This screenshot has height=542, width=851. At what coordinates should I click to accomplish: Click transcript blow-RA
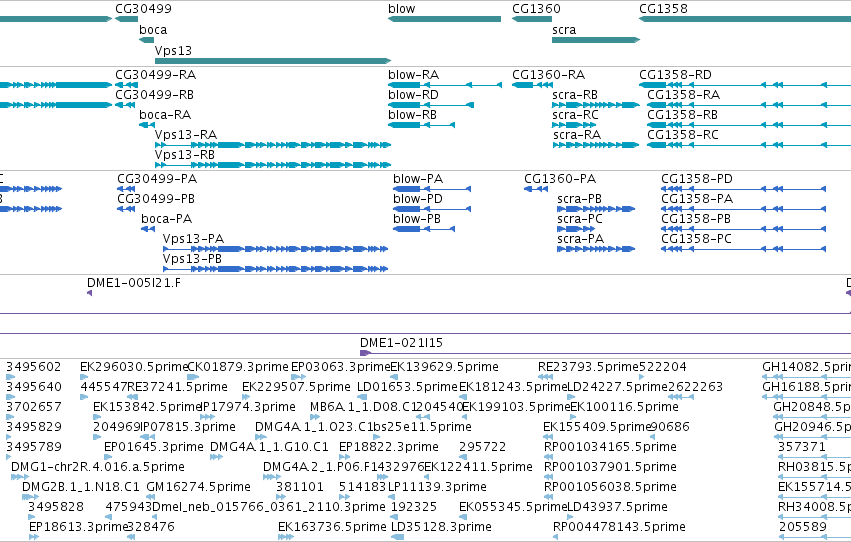445,85
